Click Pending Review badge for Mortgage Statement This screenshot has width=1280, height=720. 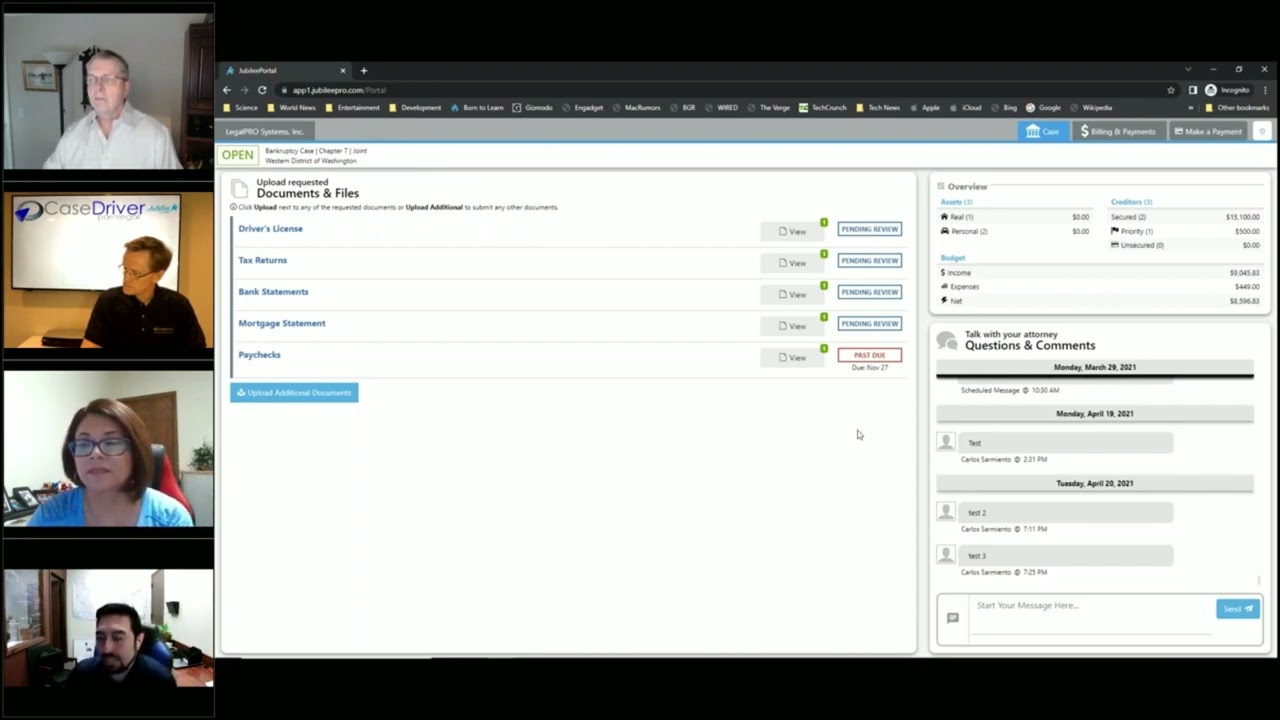tap(869, 324)
